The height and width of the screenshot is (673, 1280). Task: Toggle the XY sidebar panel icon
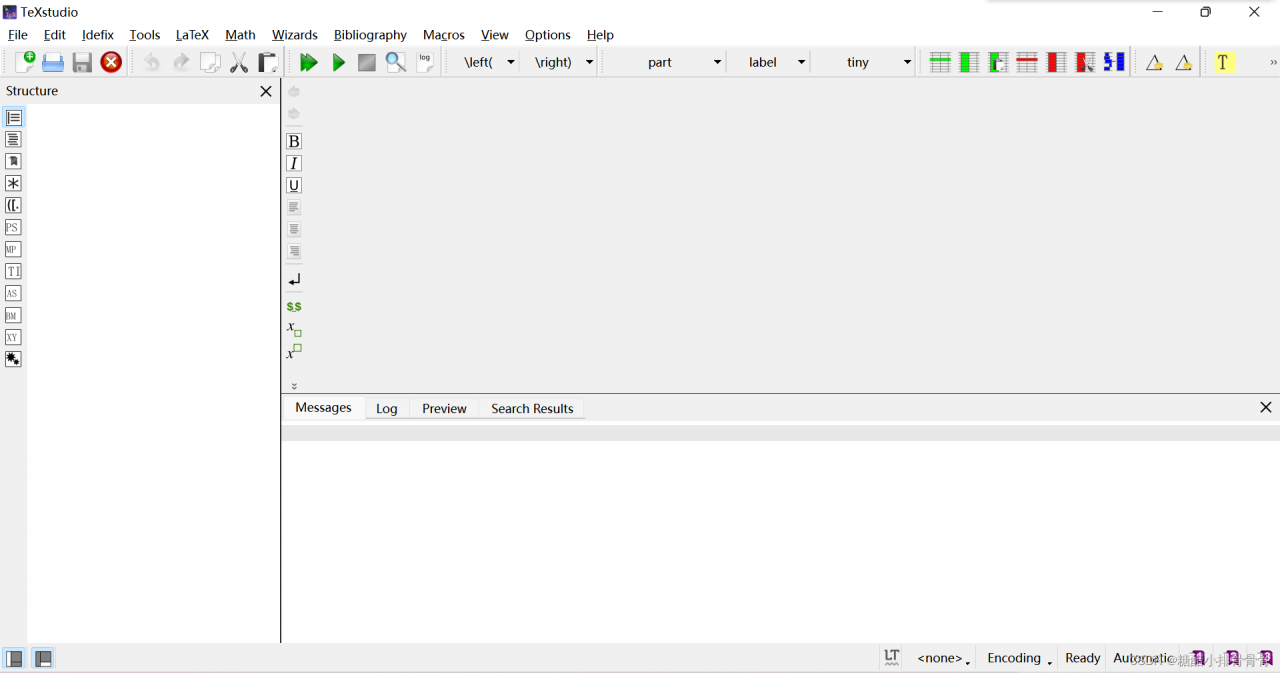pyautogui.click(x=13, y=337)
